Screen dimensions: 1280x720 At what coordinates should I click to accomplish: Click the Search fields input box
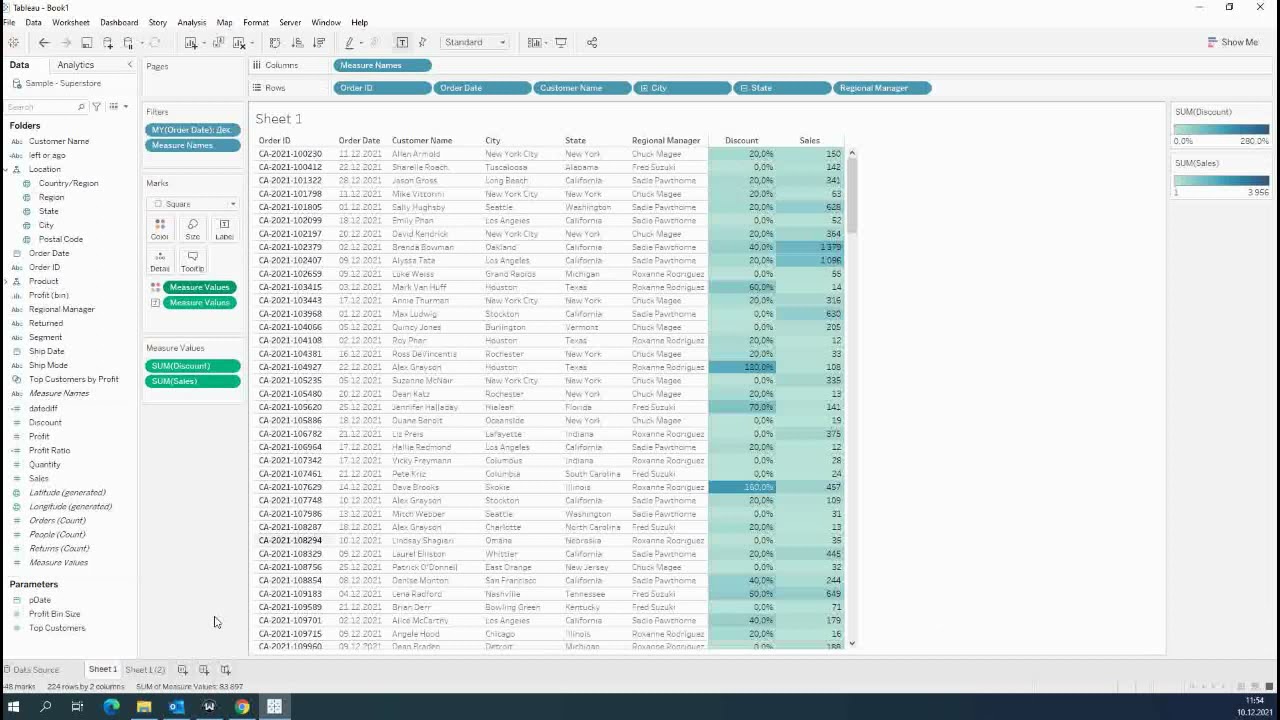pos(46,106)
